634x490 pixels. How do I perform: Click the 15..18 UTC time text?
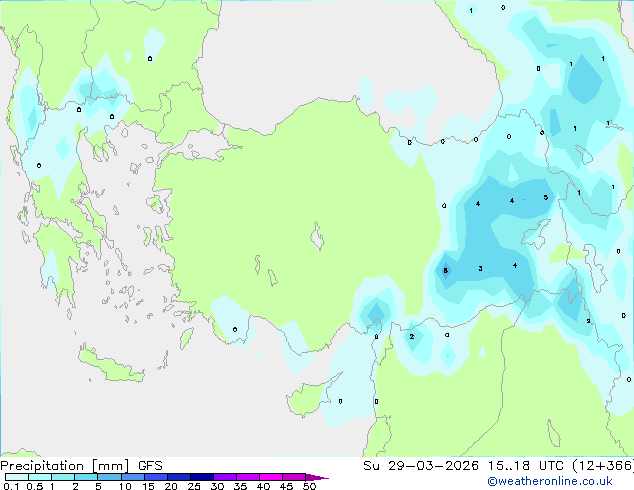(525, 466)
